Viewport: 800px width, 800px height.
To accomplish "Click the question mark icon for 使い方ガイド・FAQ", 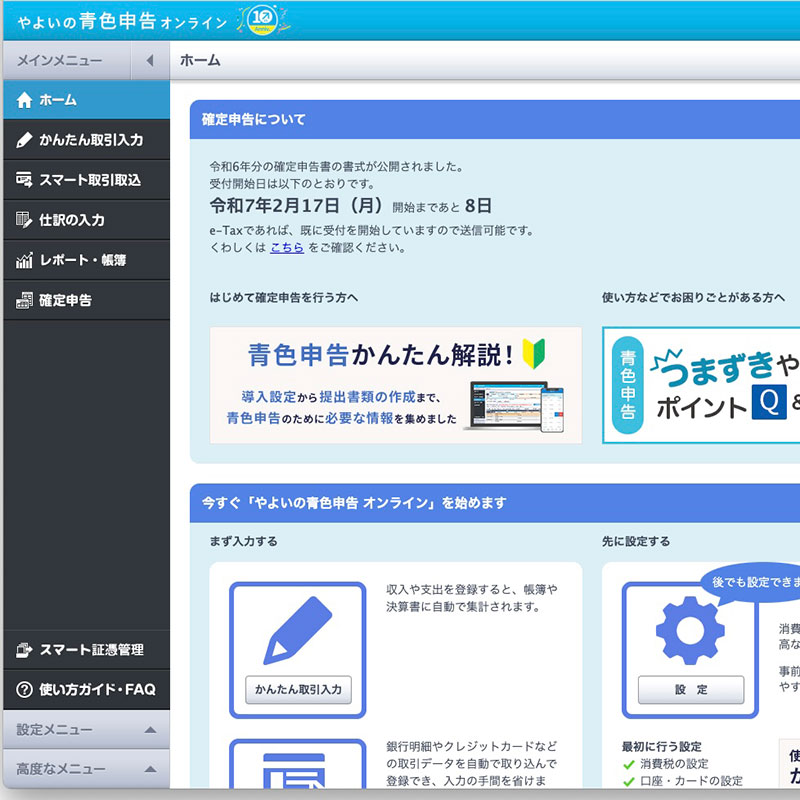I will [x=25, y=690].
